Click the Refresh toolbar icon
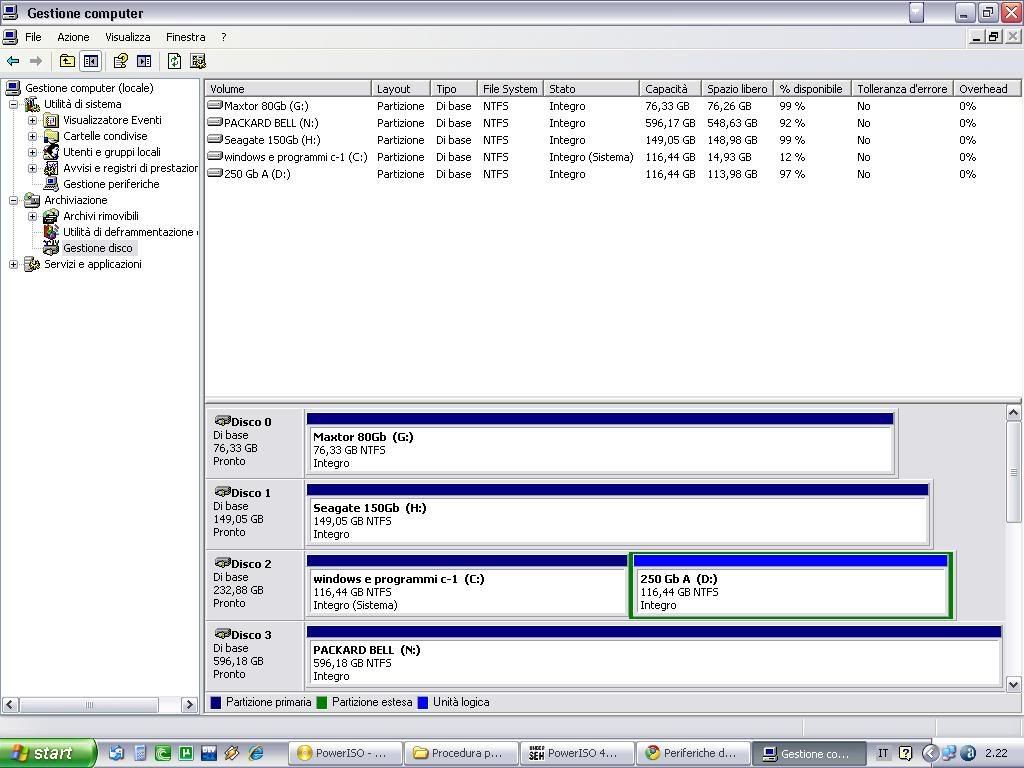Viewport: 1024px width, 768px height. (174, 61)
